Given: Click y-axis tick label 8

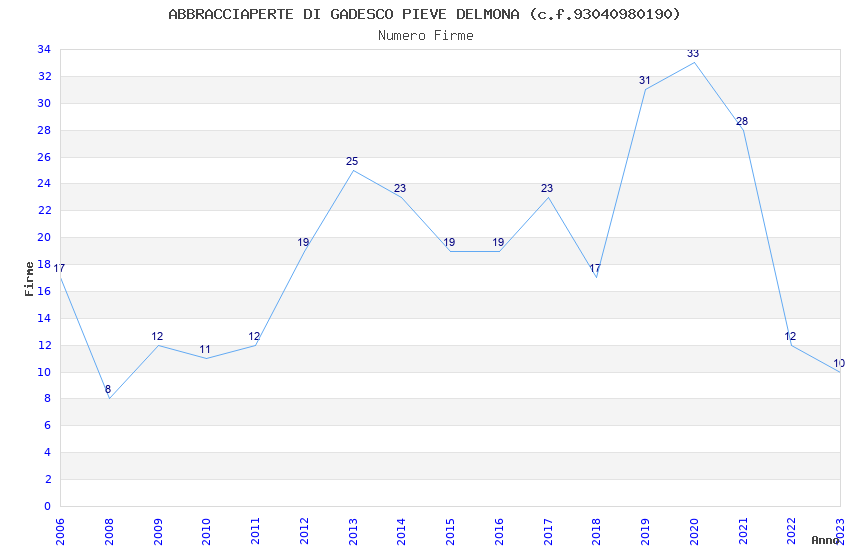Looking at the screenshot, I should tap(47, 398).
